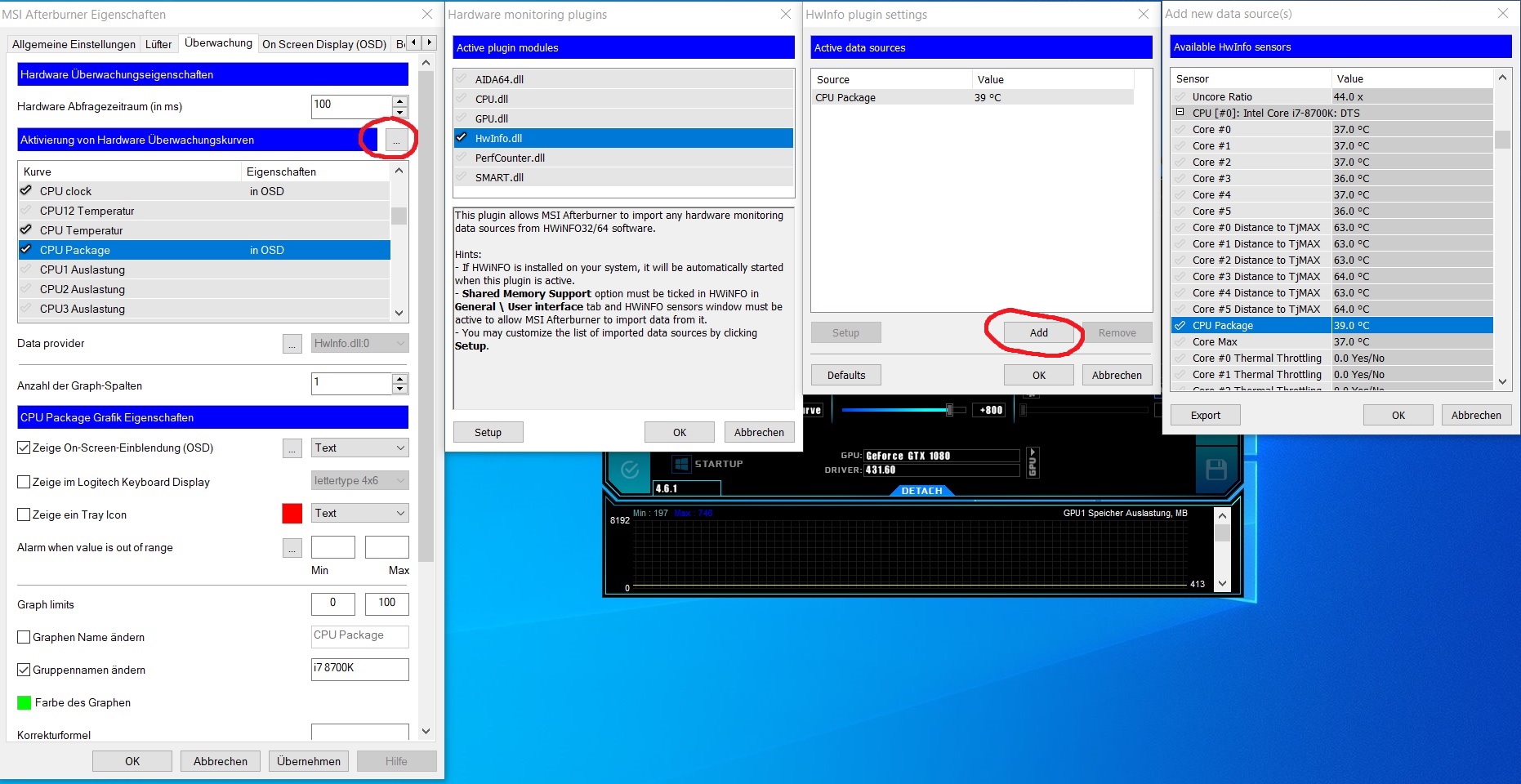The width and height of the screenshot is (1521, 784).
Task: Open the tray icon Text dropdown
Action: (360, 513)
